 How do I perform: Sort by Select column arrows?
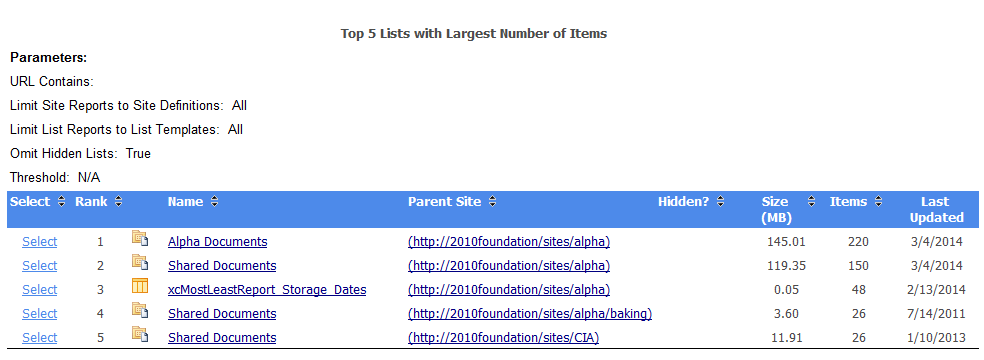click(61, 202)
